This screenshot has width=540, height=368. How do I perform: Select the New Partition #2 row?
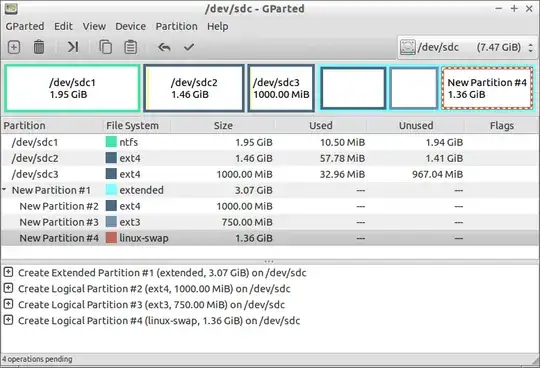click(x=270, y=206)
